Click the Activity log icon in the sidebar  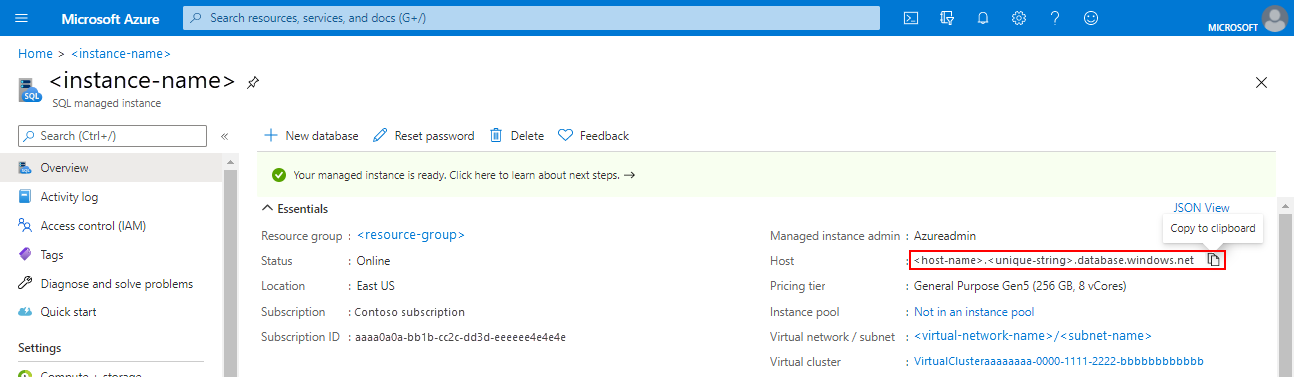[26, 197]
